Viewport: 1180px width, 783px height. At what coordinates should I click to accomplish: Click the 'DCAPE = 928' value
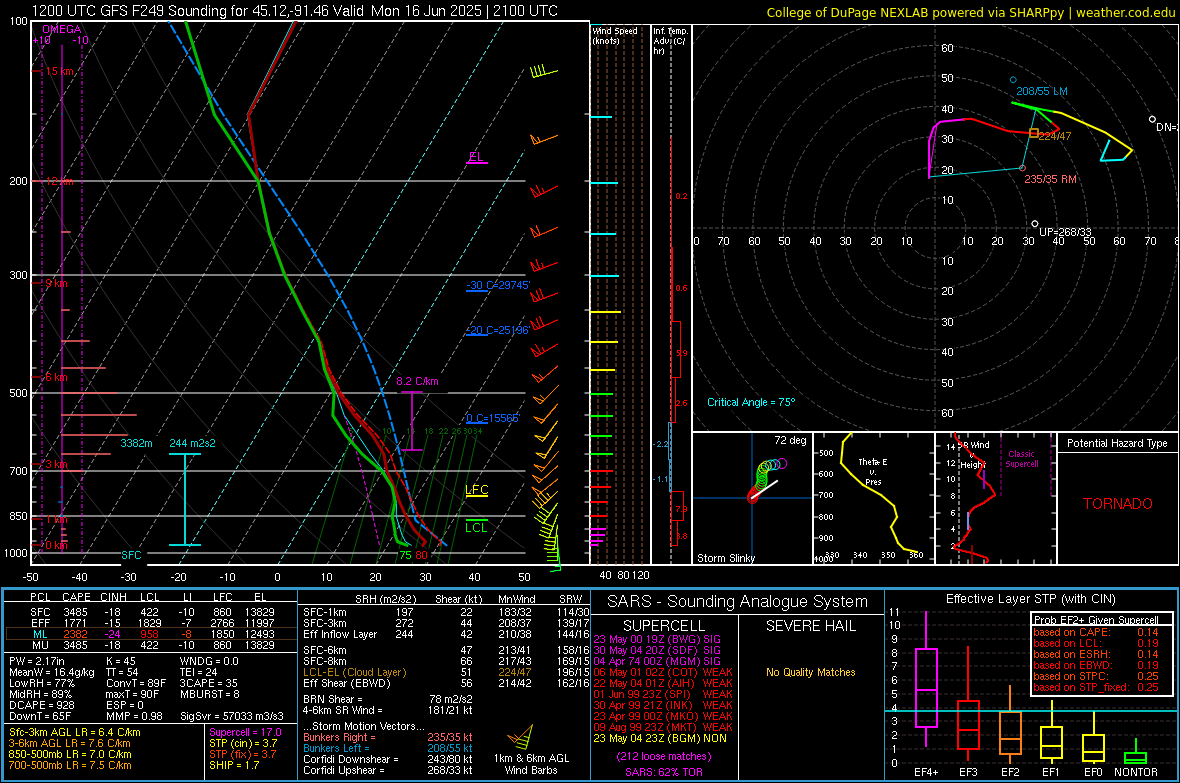(41, 705)
